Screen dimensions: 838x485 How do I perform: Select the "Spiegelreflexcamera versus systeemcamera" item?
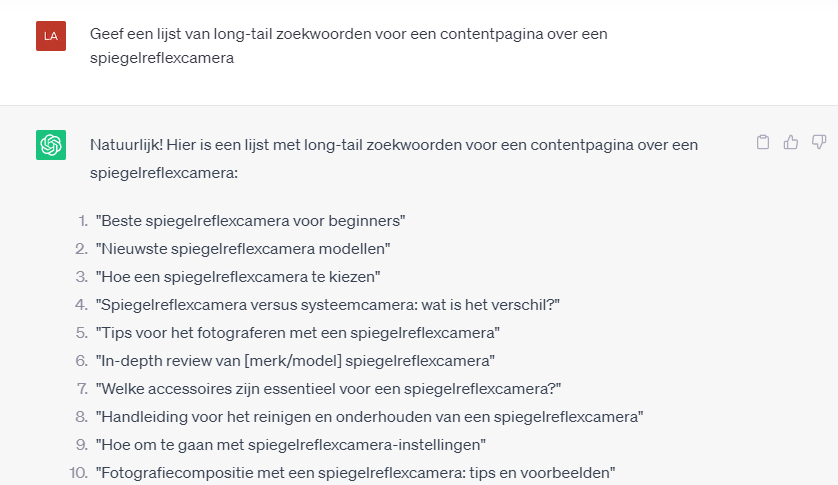327,304
